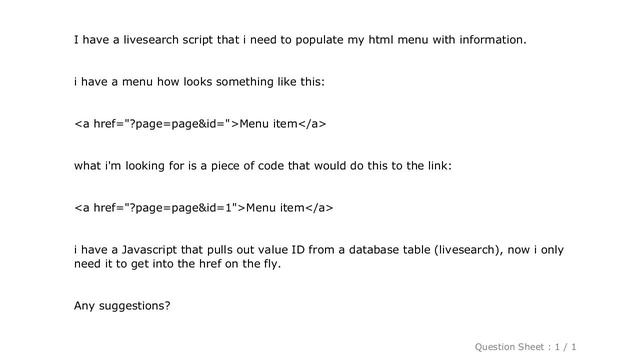The image size is (640, 360).
Task: Click the sentence about Javascript pulling value ID
Action: [x=319, y=250]
